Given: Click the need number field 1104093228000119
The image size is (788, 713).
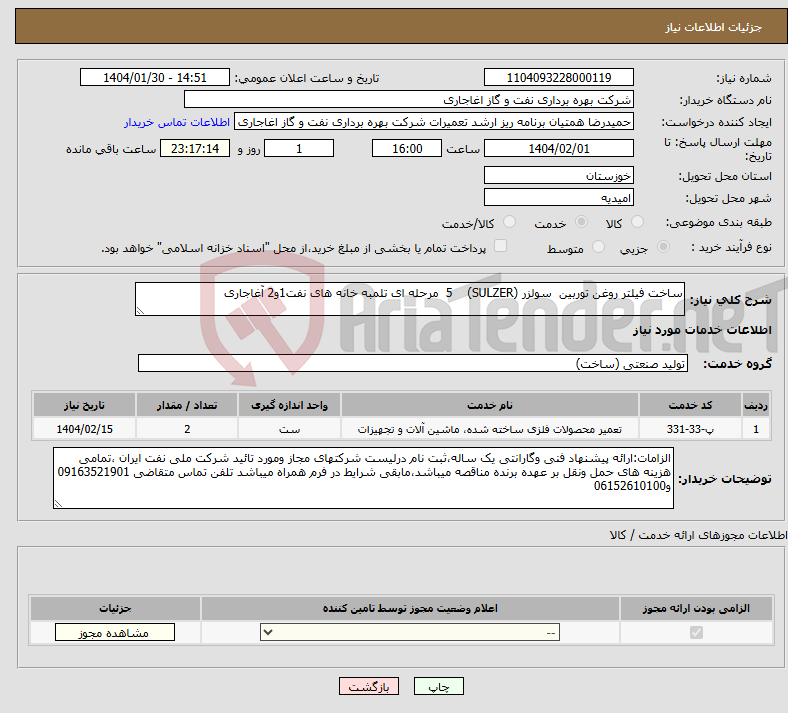Looking at the screenshot, I should [558, 77].
